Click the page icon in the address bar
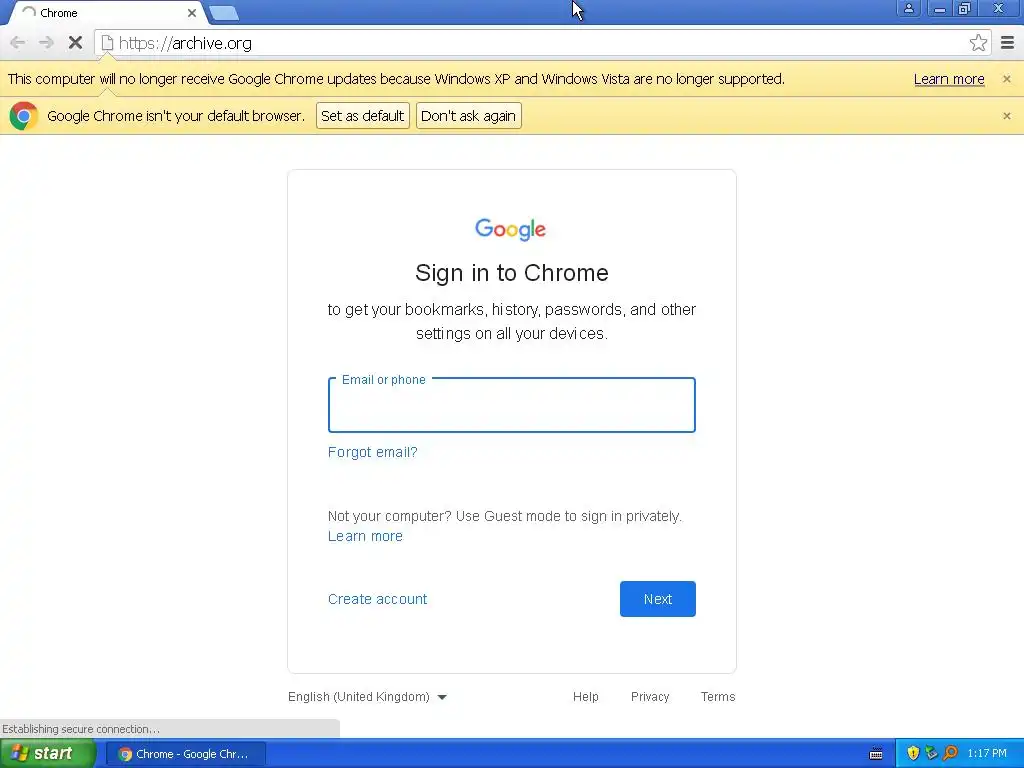 tap(107, 43)
